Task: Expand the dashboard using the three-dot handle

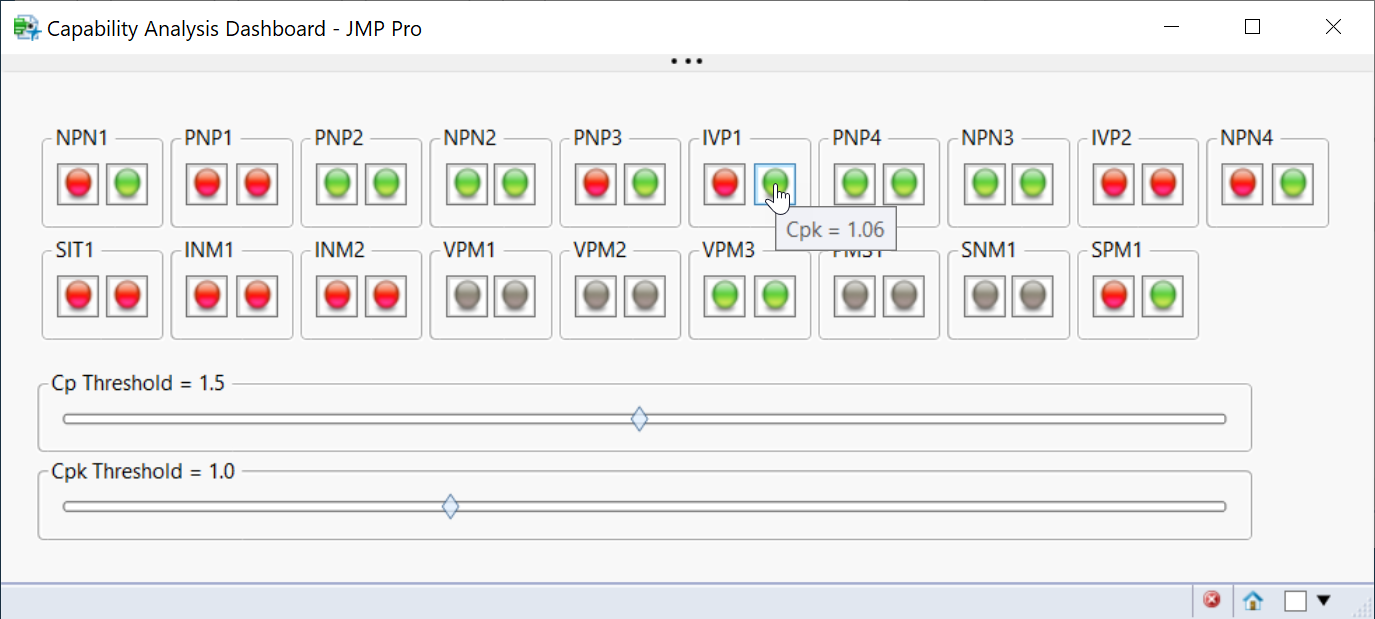Action: coord(687,60)
